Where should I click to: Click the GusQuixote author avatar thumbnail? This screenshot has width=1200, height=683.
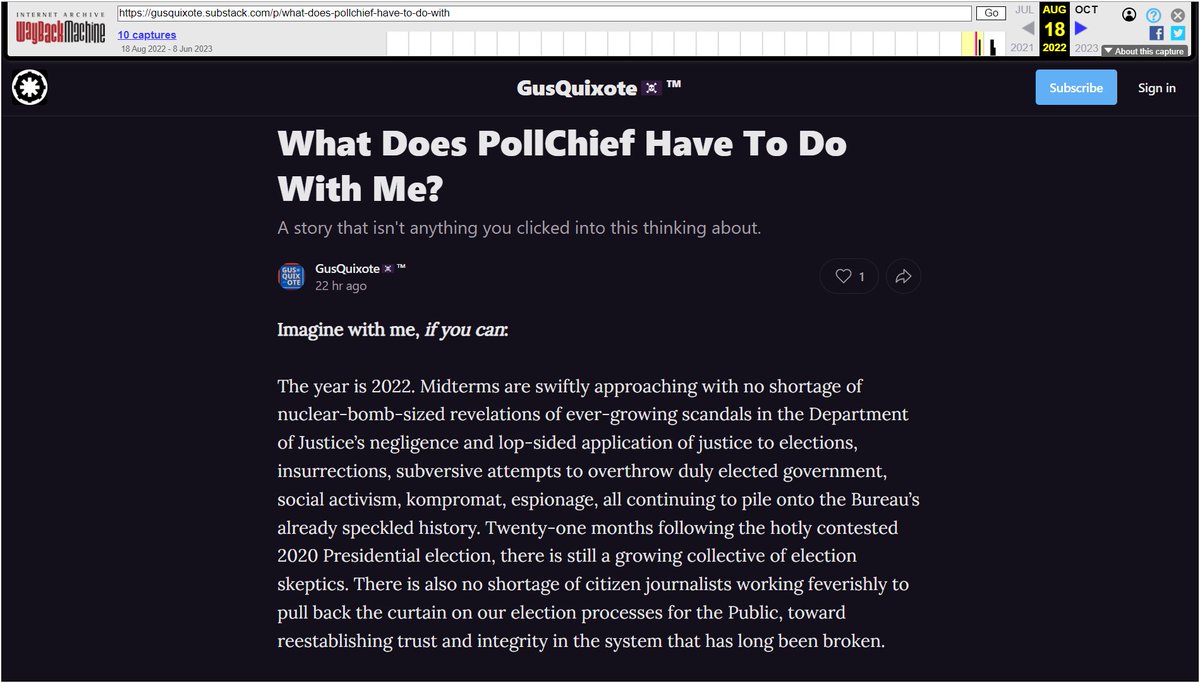coord(291,277)
